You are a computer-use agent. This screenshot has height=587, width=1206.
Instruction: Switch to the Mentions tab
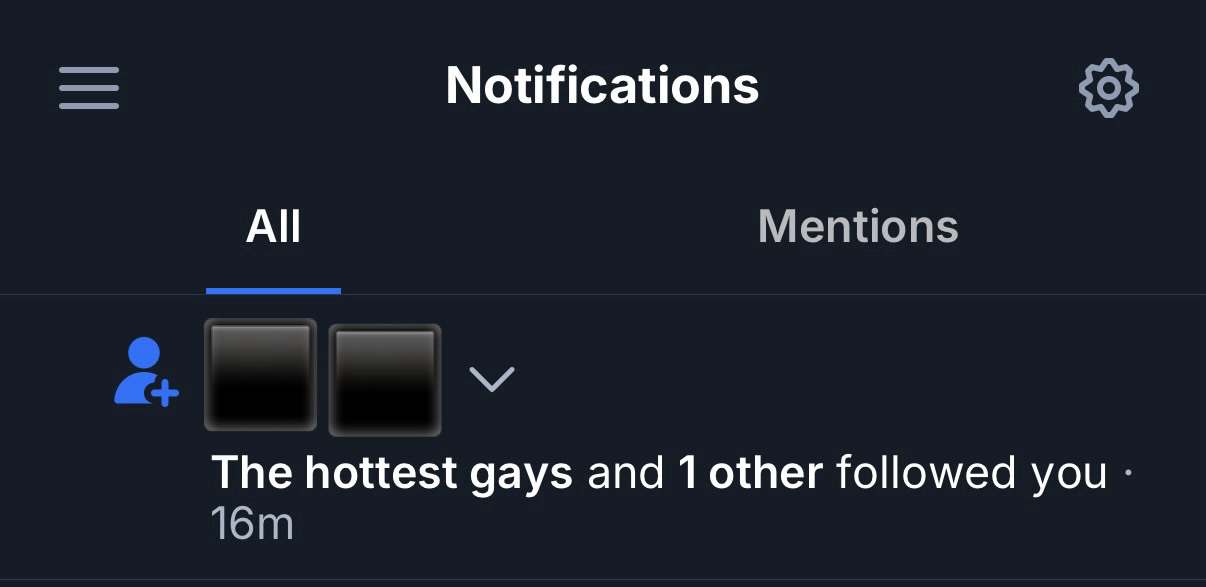[x=858, y=227]
